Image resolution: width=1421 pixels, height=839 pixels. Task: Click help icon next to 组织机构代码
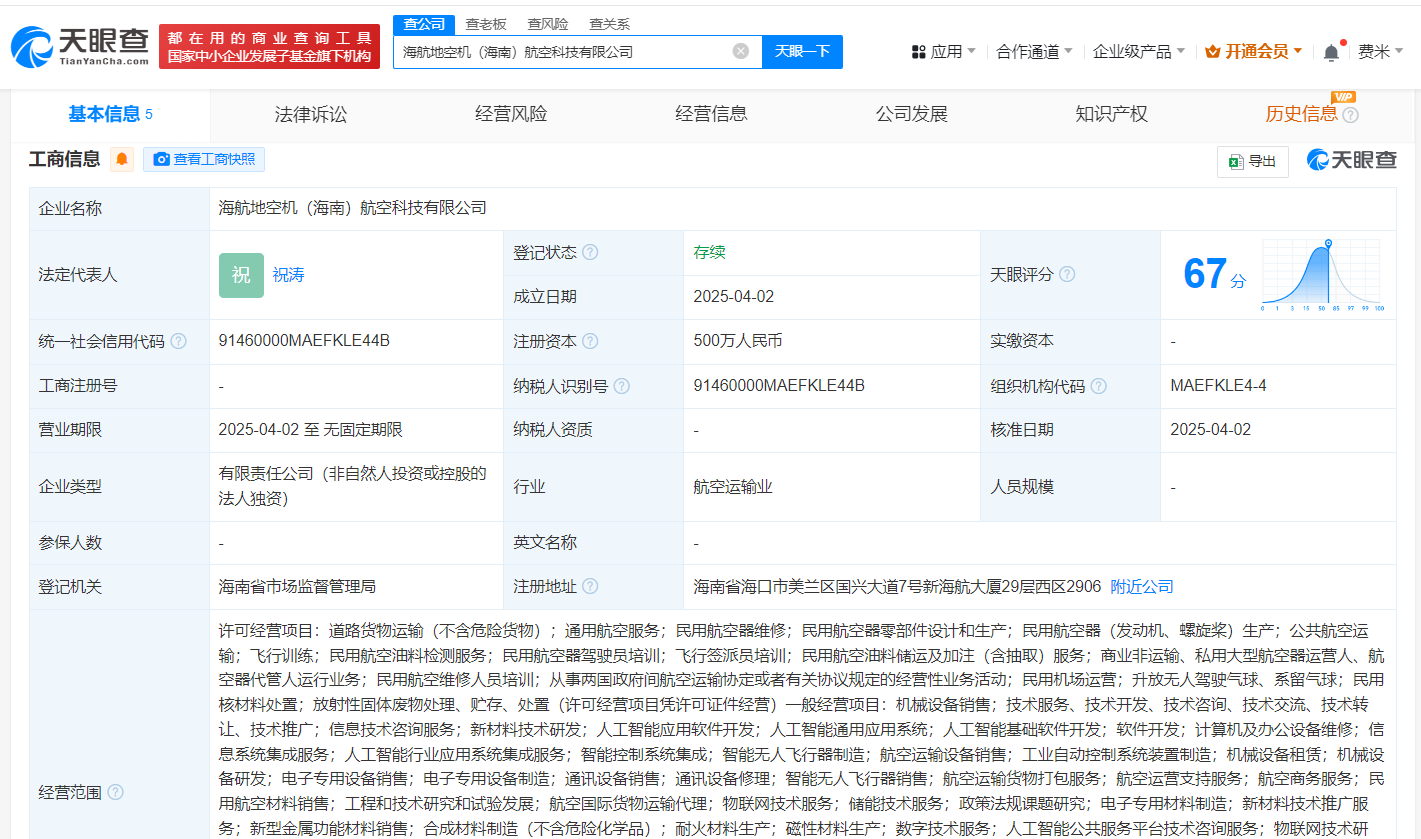pyautogui.click(x=1098, y=386)
